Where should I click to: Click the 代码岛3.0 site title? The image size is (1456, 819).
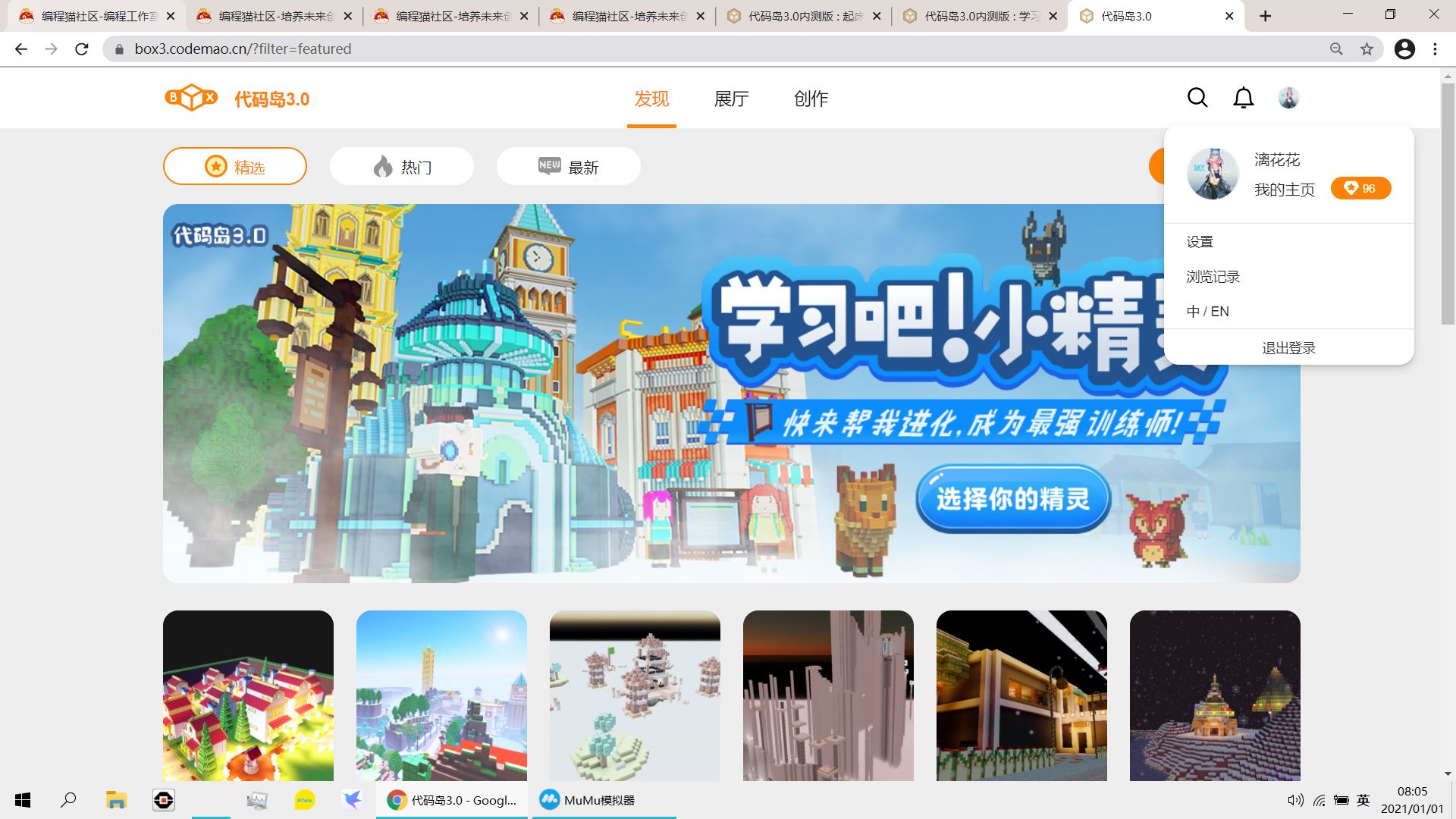pyautogui.click(x=271, y=99)
